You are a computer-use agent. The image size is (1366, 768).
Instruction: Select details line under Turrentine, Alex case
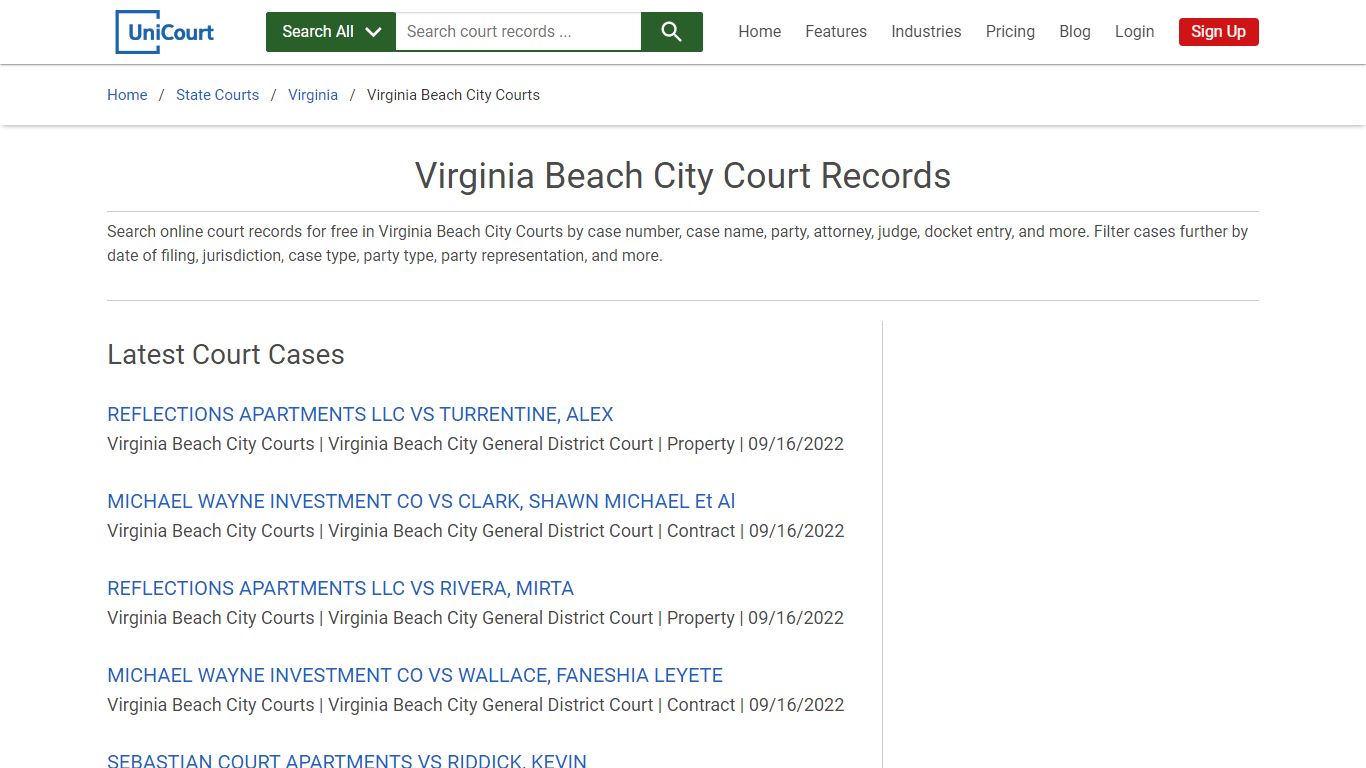pos(475,444)
